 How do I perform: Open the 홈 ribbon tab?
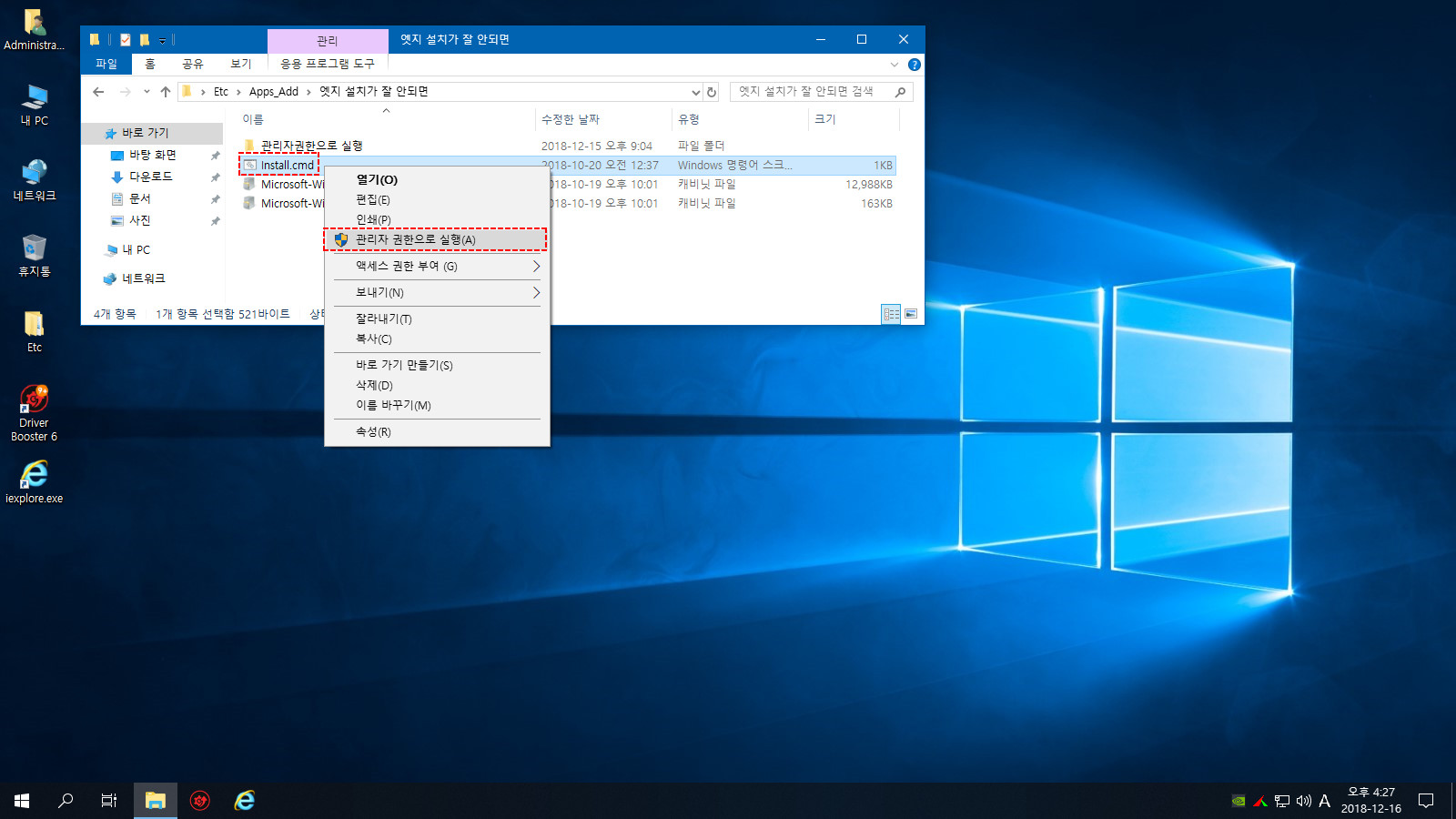[150, 65]
